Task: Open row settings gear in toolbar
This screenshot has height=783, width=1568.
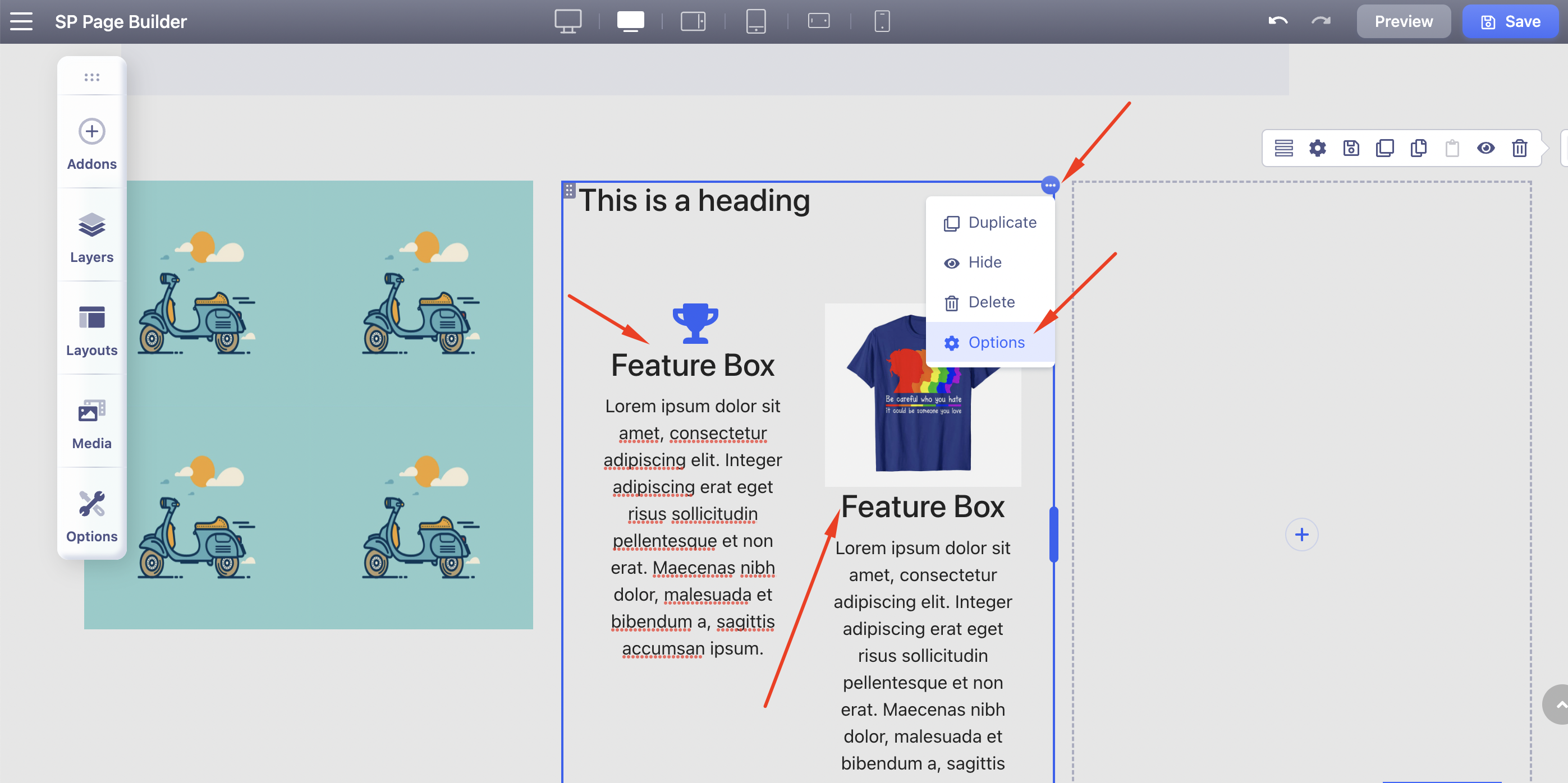Action: point(1317,148)
